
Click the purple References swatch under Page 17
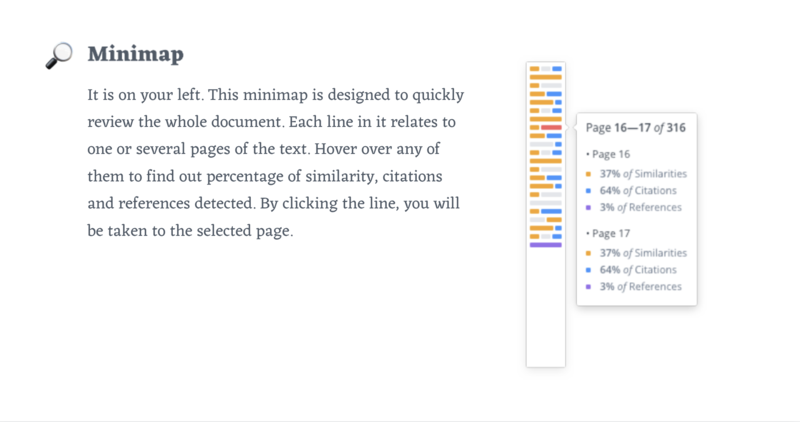(x=588, y=287)
